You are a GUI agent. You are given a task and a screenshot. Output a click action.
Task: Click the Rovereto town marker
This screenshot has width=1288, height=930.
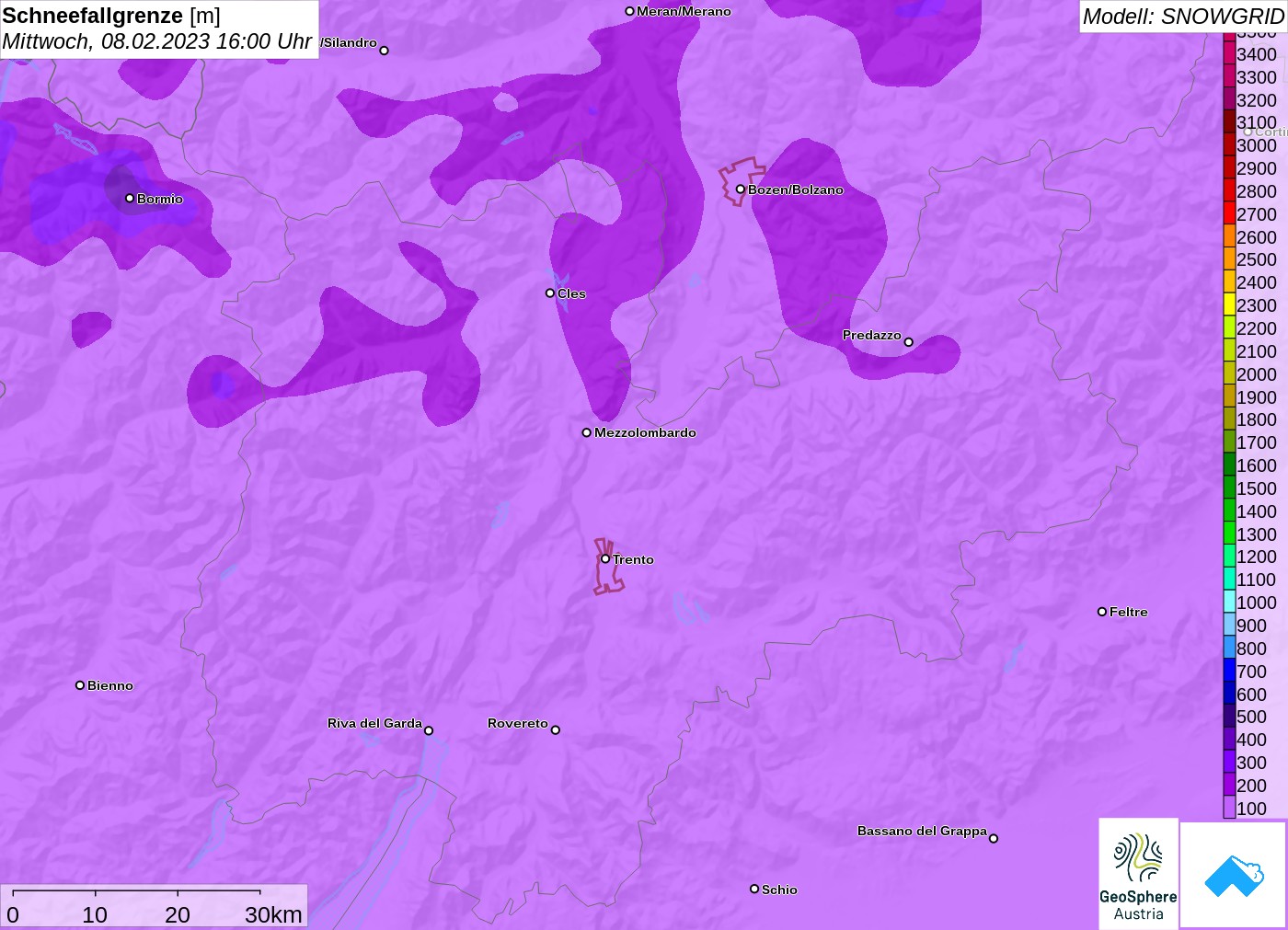tap(556, 730)
